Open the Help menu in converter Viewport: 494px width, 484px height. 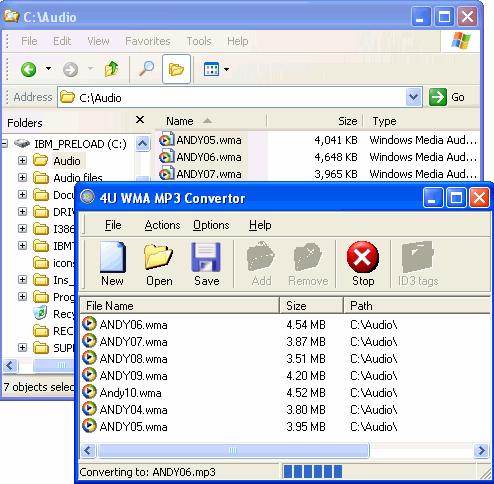[x=260, y=225]
